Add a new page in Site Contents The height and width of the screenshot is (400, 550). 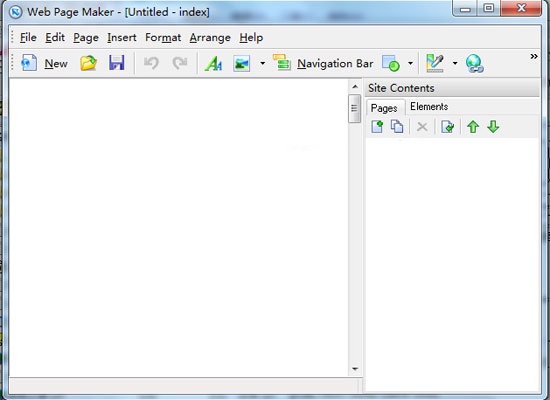pos(377,126)
